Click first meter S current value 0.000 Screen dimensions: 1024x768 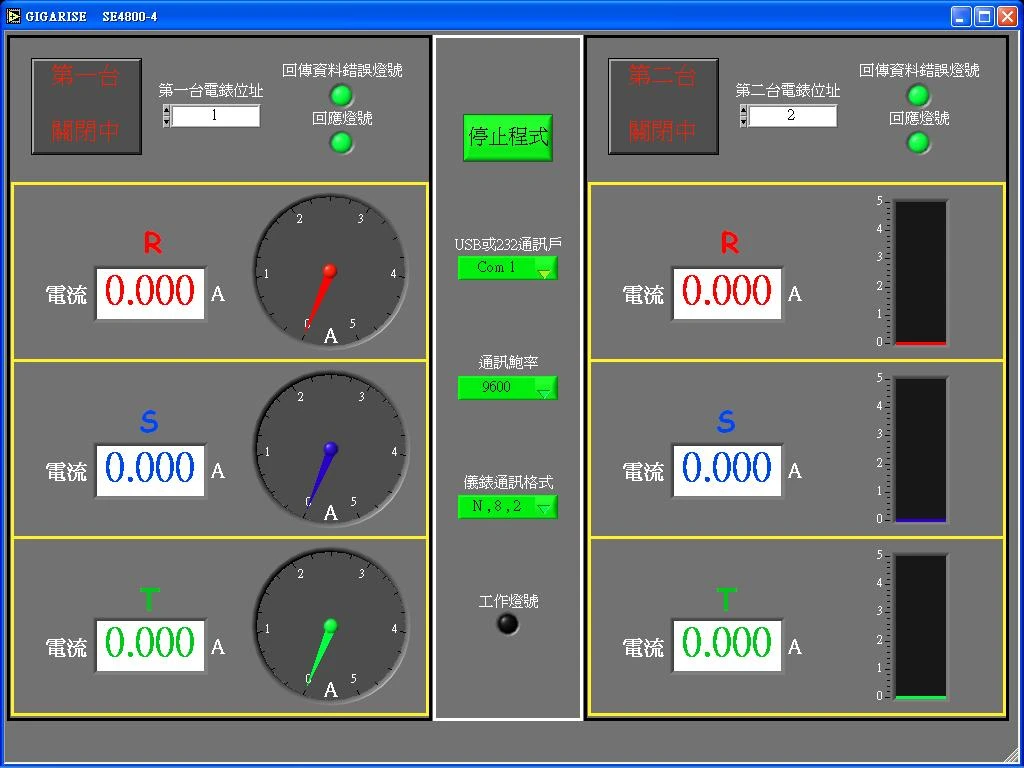pyautogui.click(x=150, y=470)
